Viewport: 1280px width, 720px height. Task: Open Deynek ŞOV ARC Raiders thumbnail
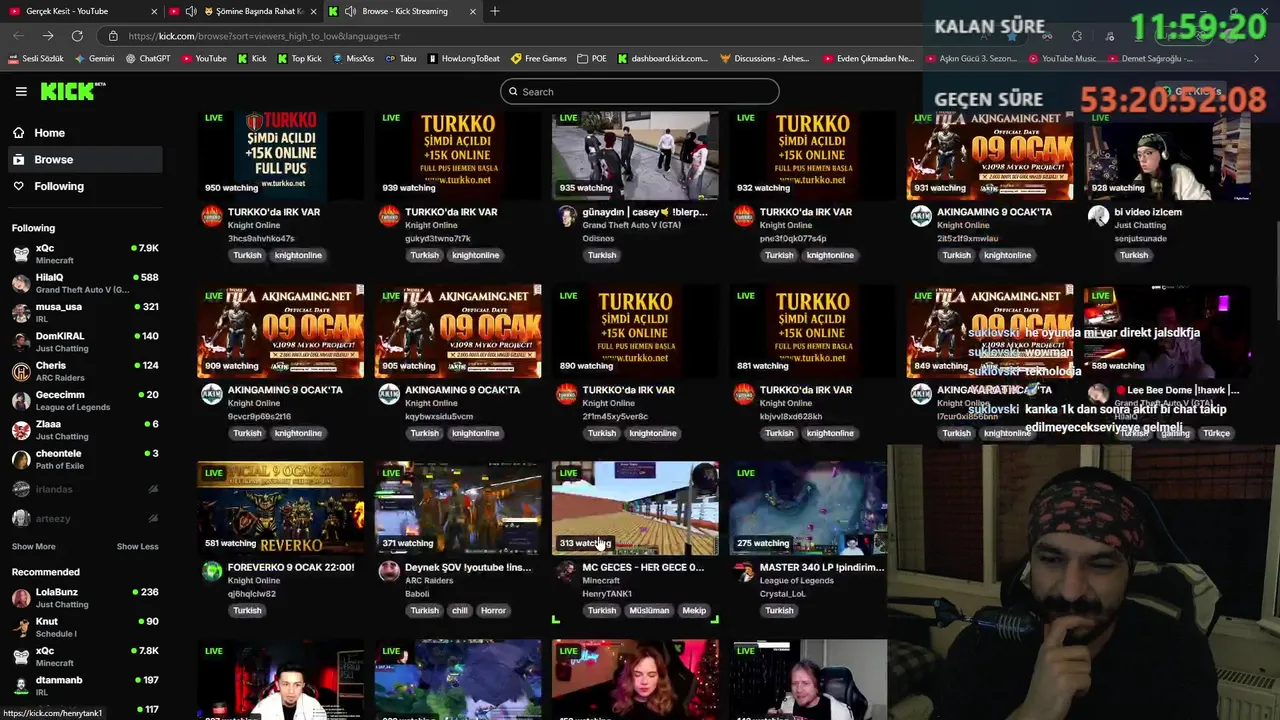tap(458, 508)
